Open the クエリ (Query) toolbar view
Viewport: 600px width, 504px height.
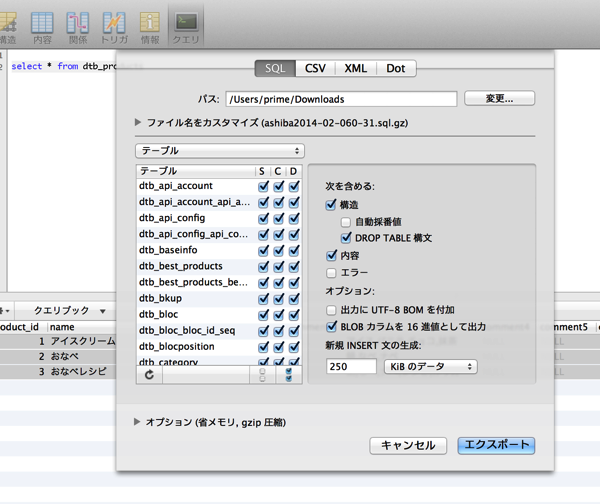(x=186, y=27)
